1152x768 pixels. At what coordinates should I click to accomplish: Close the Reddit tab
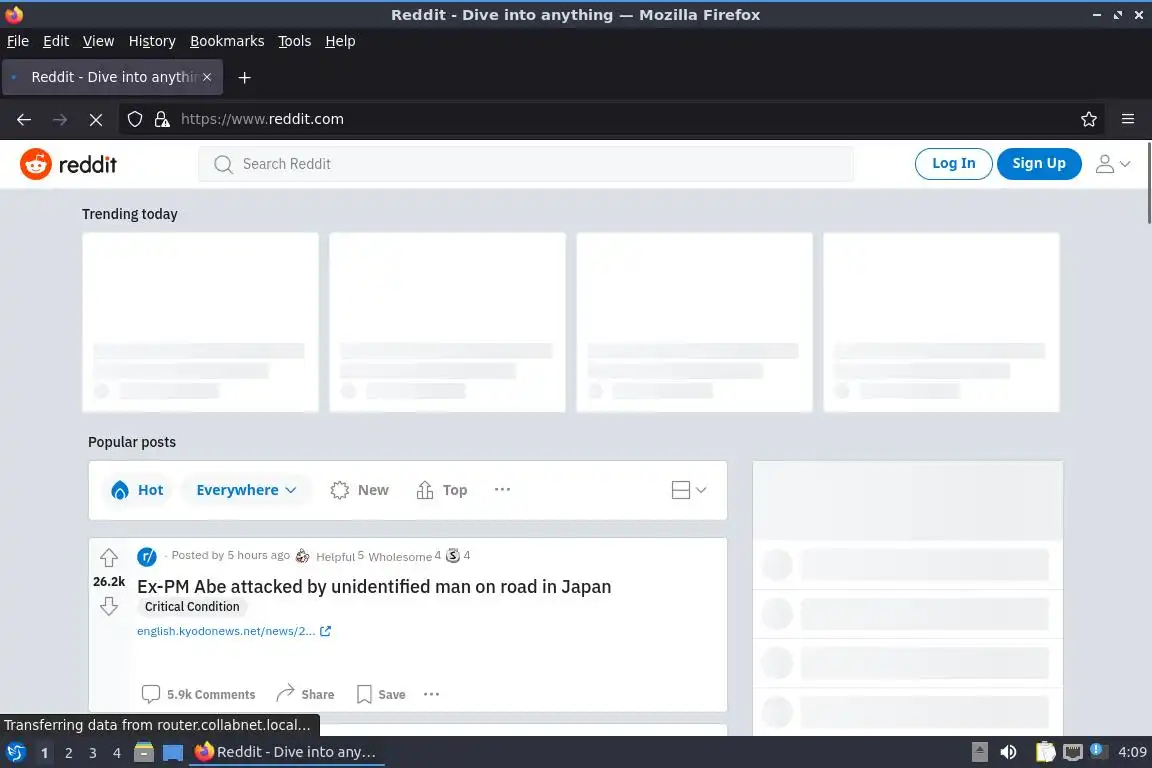[x=207, y=77]
